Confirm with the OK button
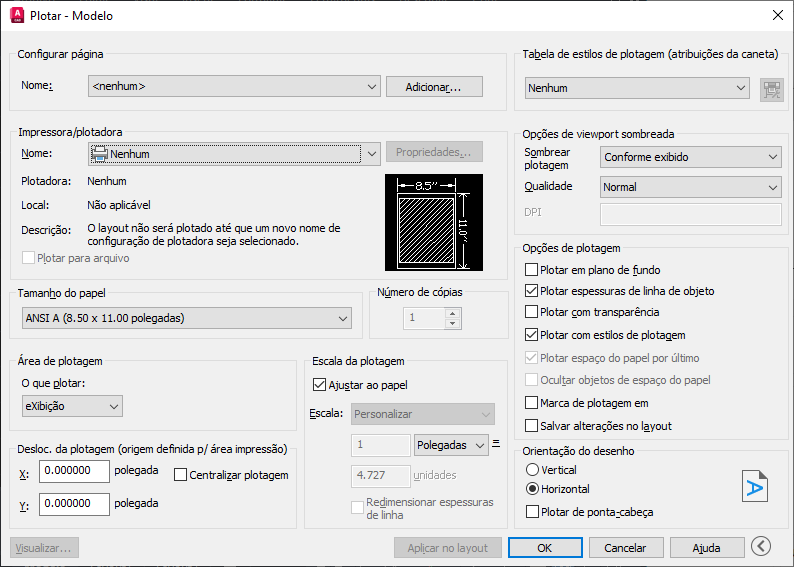This screenshot has width=794, height=567. [545, 548]
